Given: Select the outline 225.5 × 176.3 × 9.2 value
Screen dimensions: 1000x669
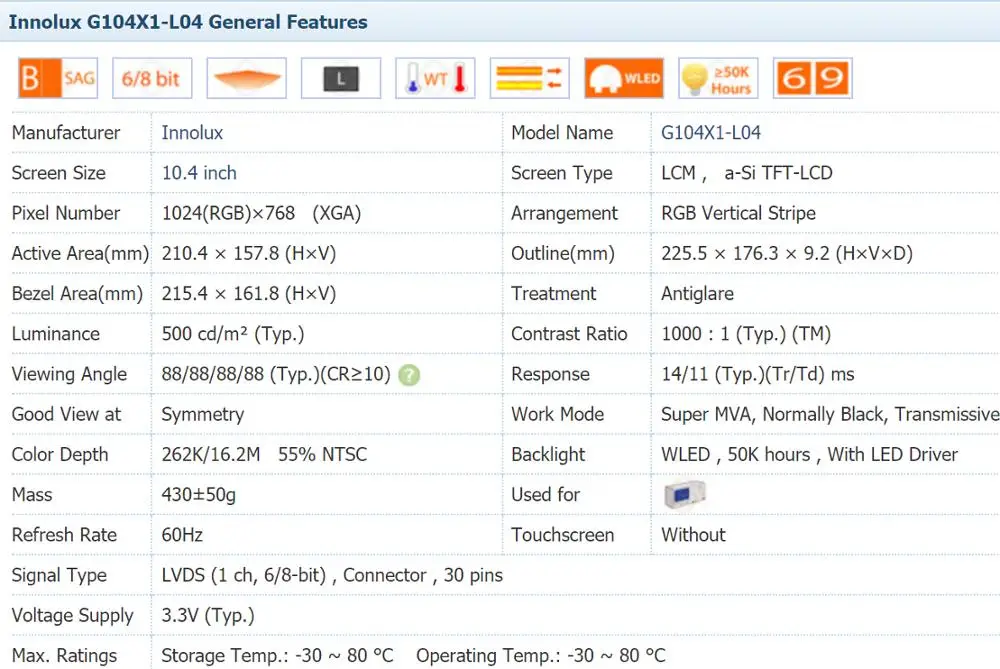Looking at the screenshot, I should pyautogui.click(x=787, y=253).
